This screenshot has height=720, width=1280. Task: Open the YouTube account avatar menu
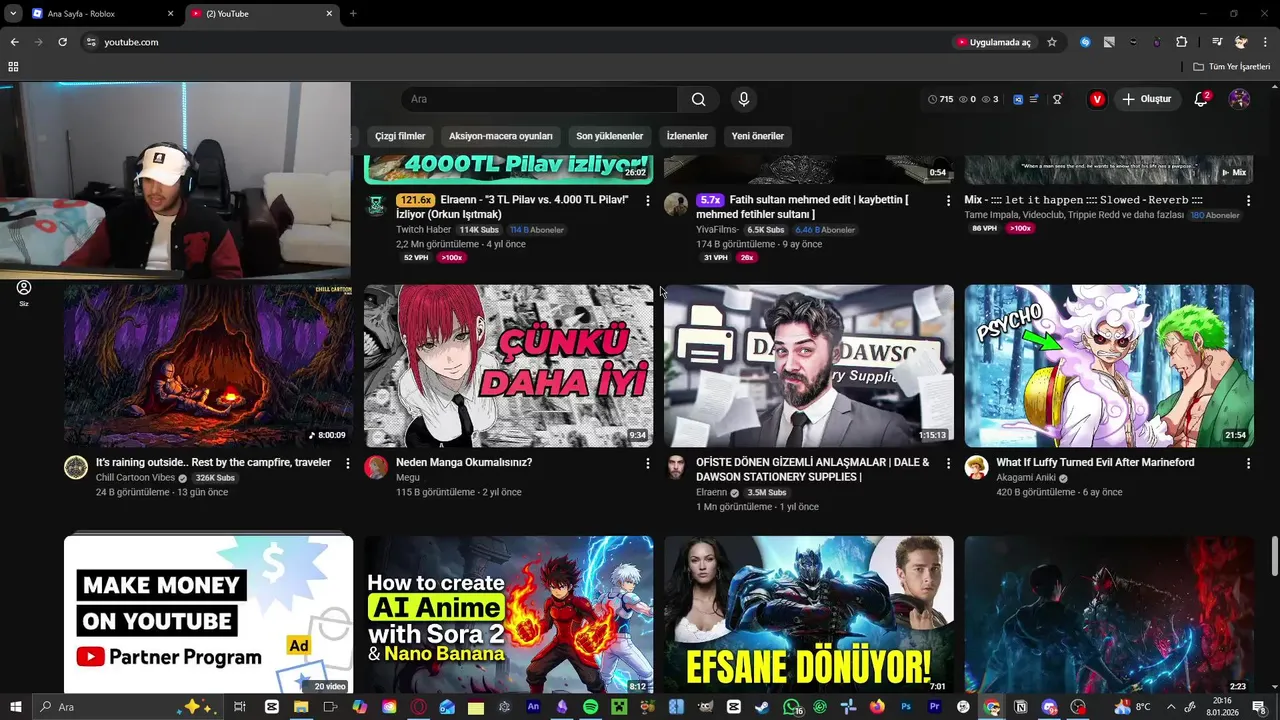point(1239,99)
